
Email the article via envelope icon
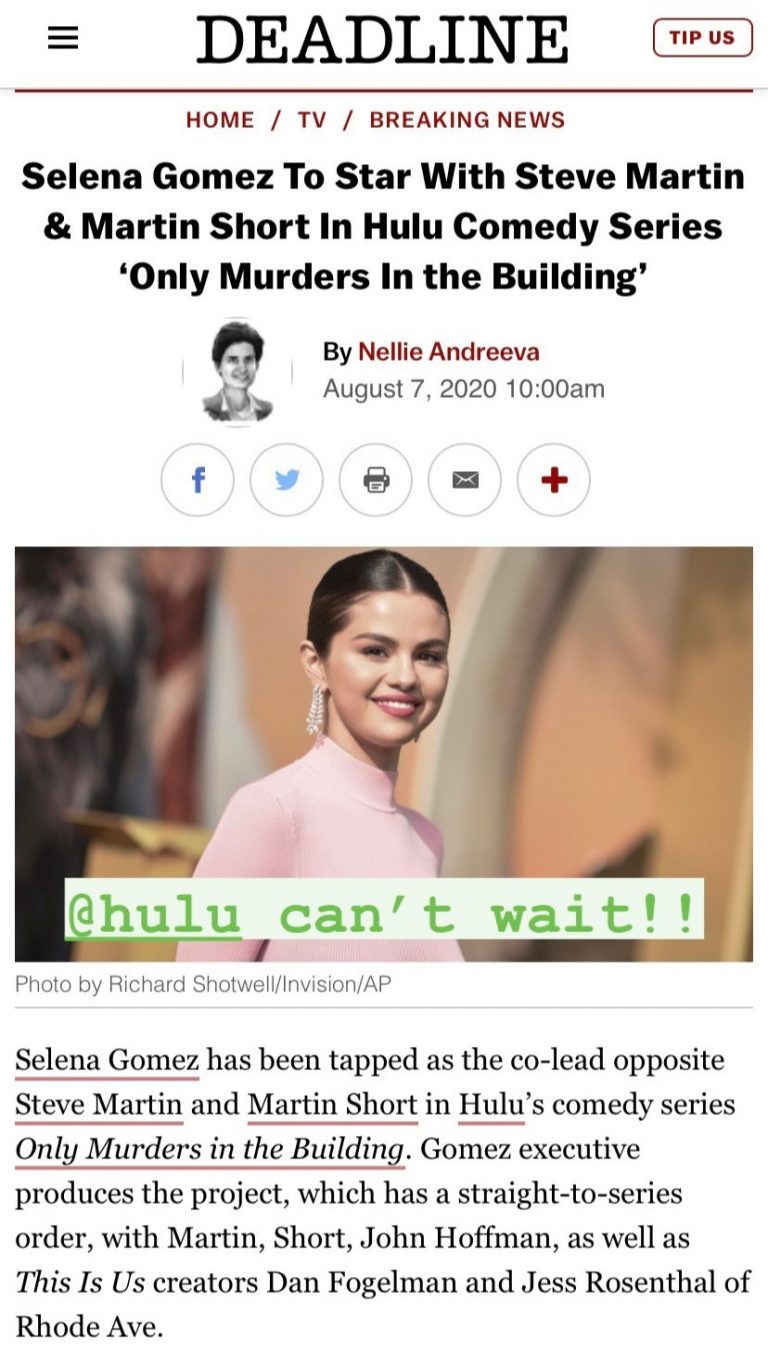tap(465, 481)
